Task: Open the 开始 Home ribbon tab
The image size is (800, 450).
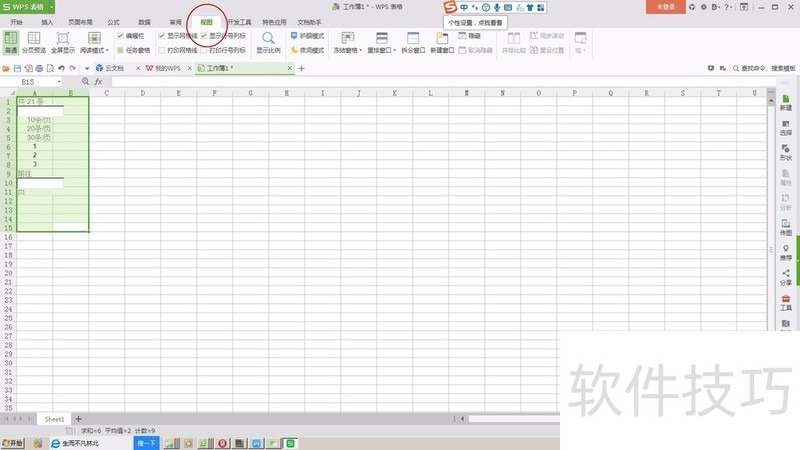Action: 17,22
